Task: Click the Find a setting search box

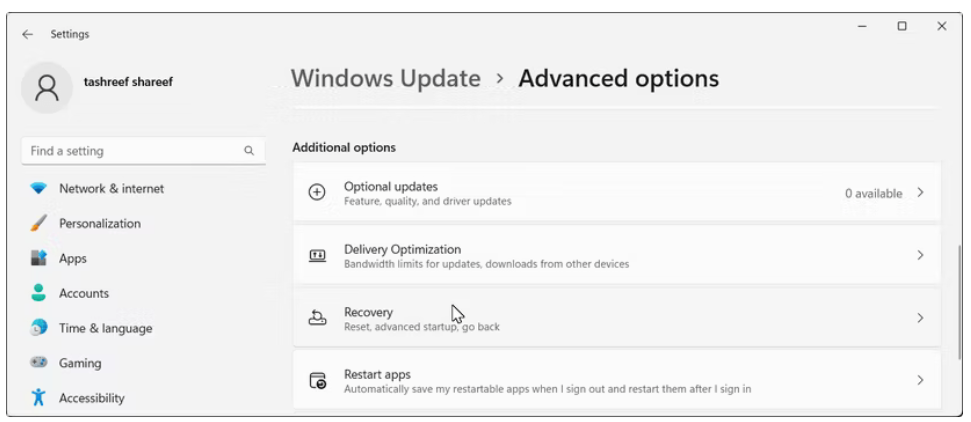Action: (x=135, y=151)
